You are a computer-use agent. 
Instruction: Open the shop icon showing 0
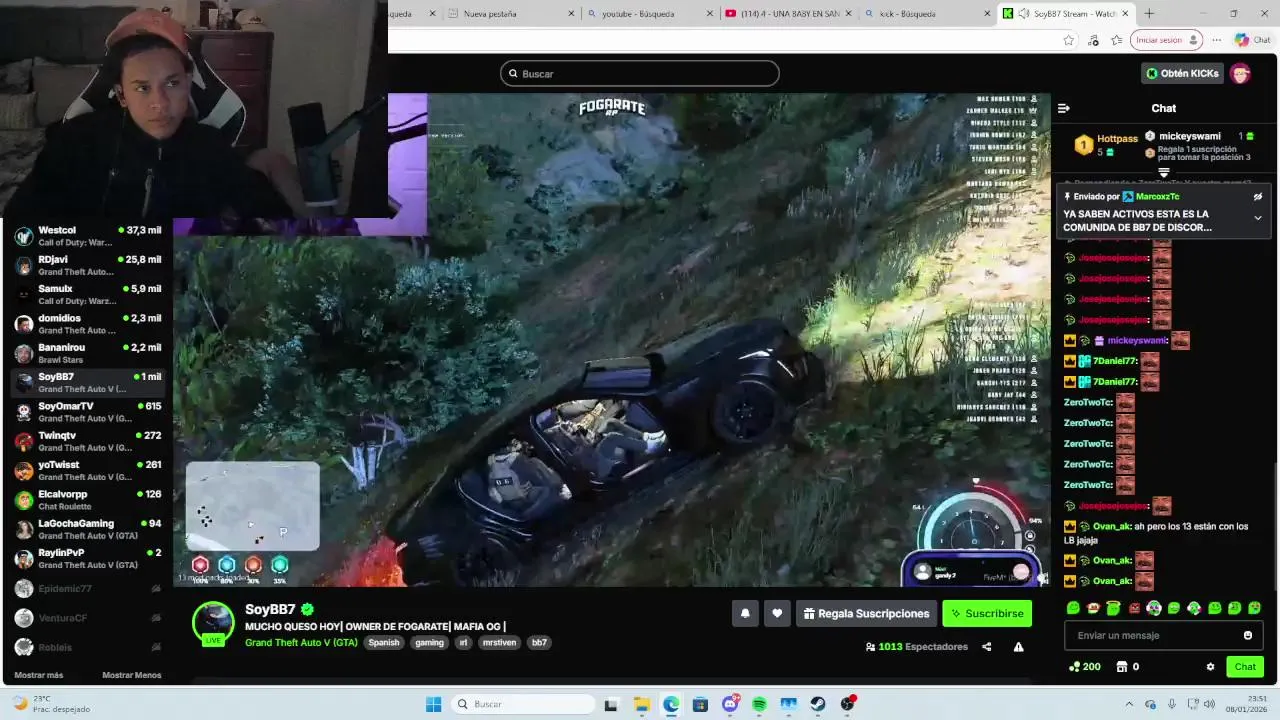click(1127, 667)
